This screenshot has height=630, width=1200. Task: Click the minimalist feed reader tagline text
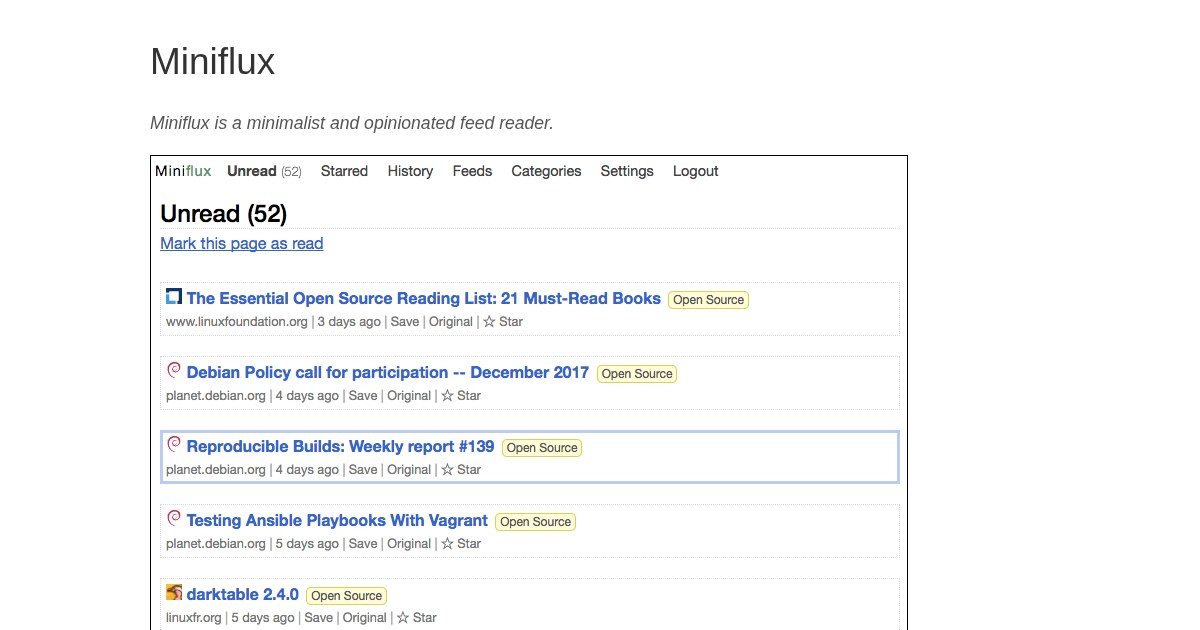coord(352,123)
